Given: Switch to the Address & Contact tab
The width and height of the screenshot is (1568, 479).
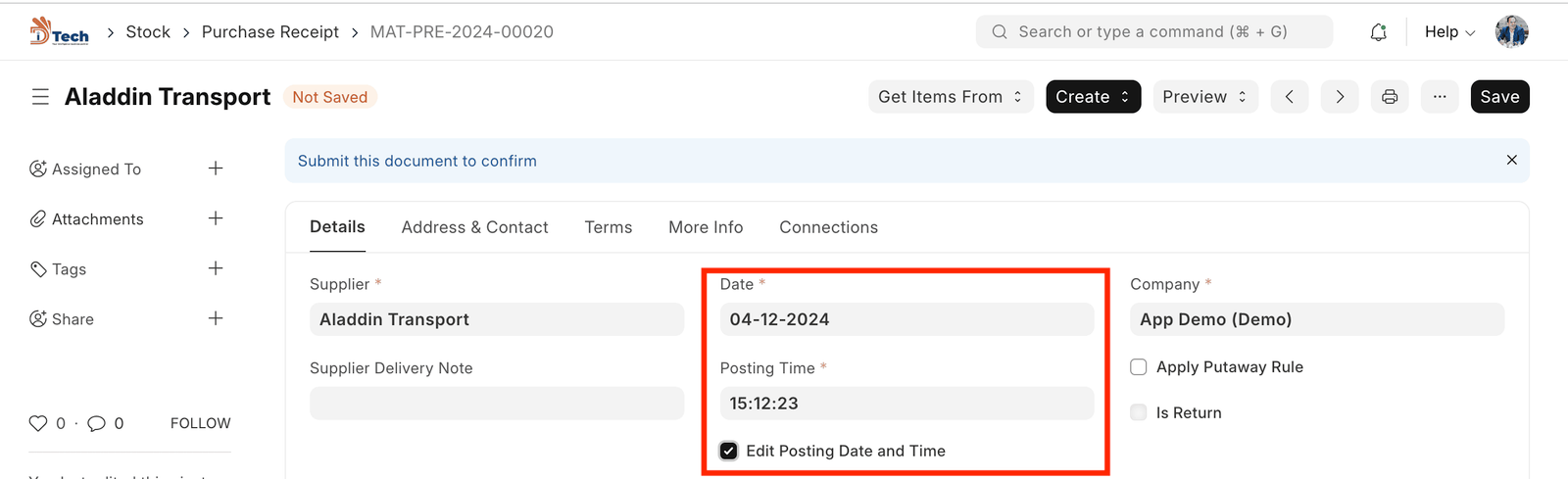Looking at the screenshot, I should [474, 227].
